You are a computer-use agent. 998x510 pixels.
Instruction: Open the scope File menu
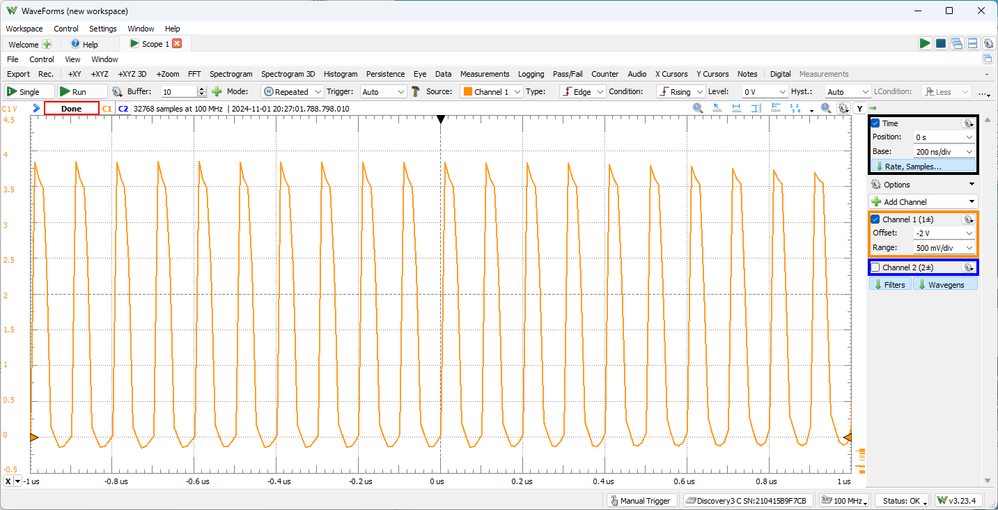tap(12, 59)
